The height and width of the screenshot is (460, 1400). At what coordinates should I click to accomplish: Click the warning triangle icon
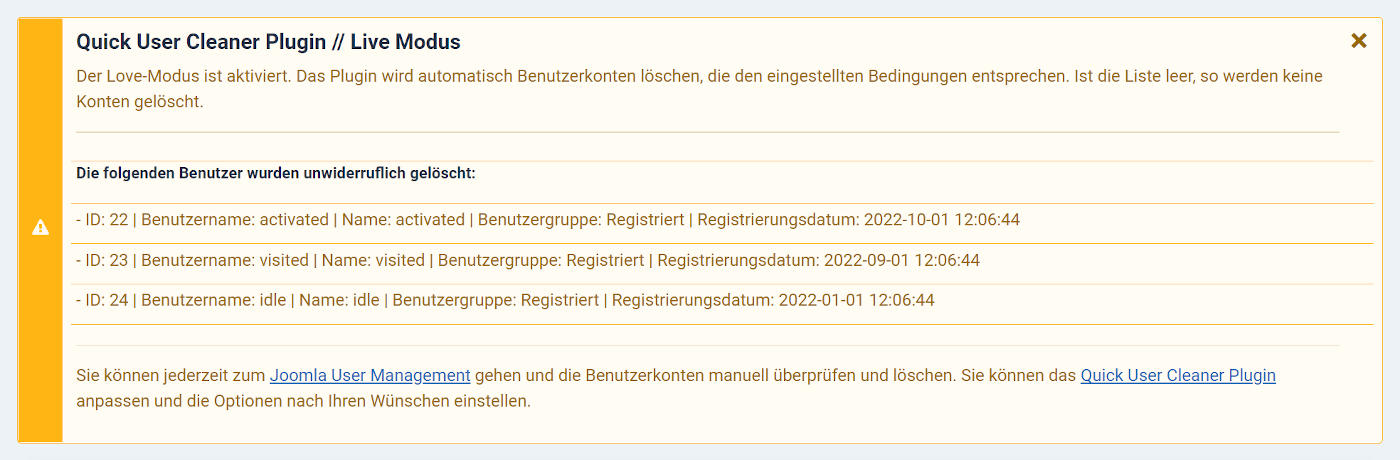pos(40,228)
